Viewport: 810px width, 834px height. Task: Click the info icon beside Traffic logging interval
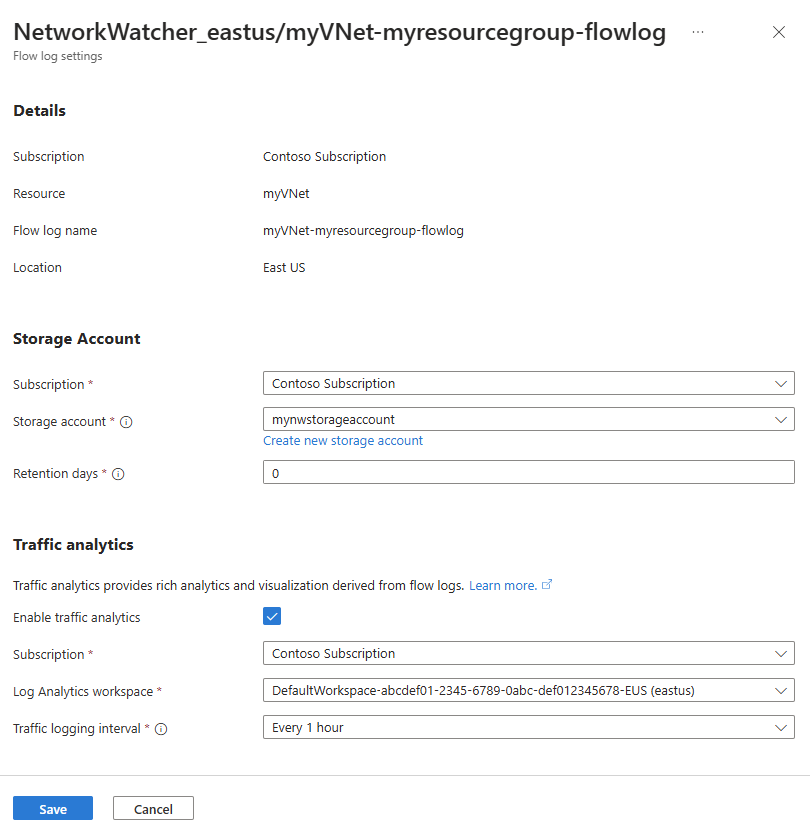[160, 728]
